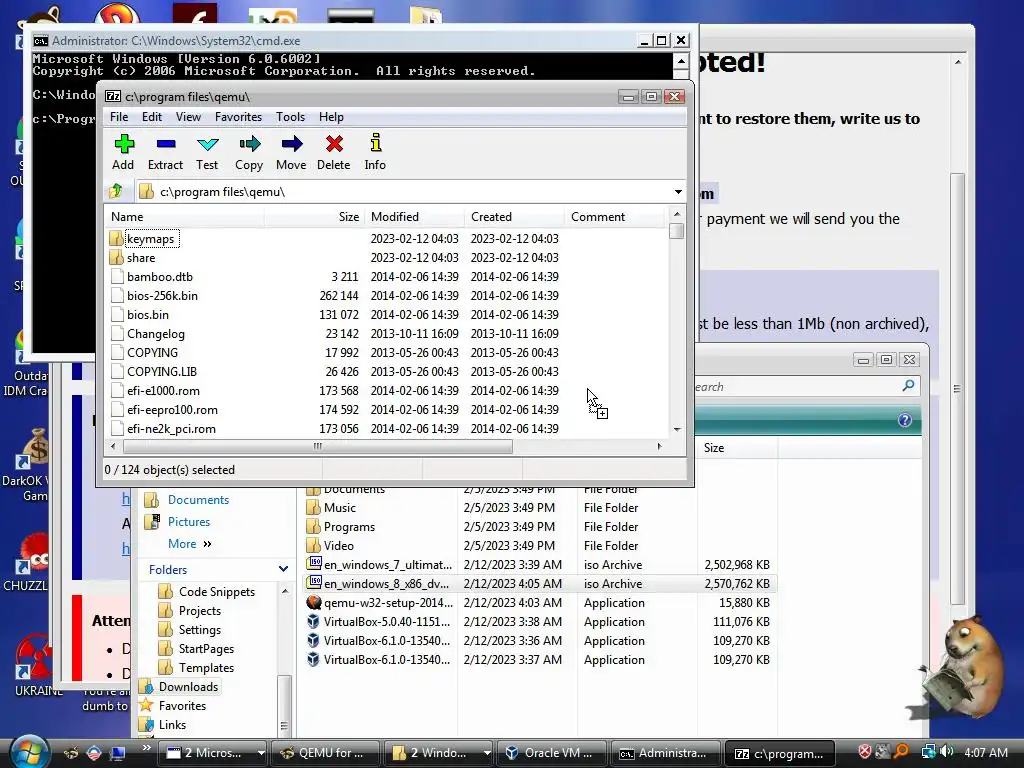Click the cmd window scrollbar up arrow
Image resolution: width=1024 pixels, height=768 pixels.
click(x=680, y=61)
